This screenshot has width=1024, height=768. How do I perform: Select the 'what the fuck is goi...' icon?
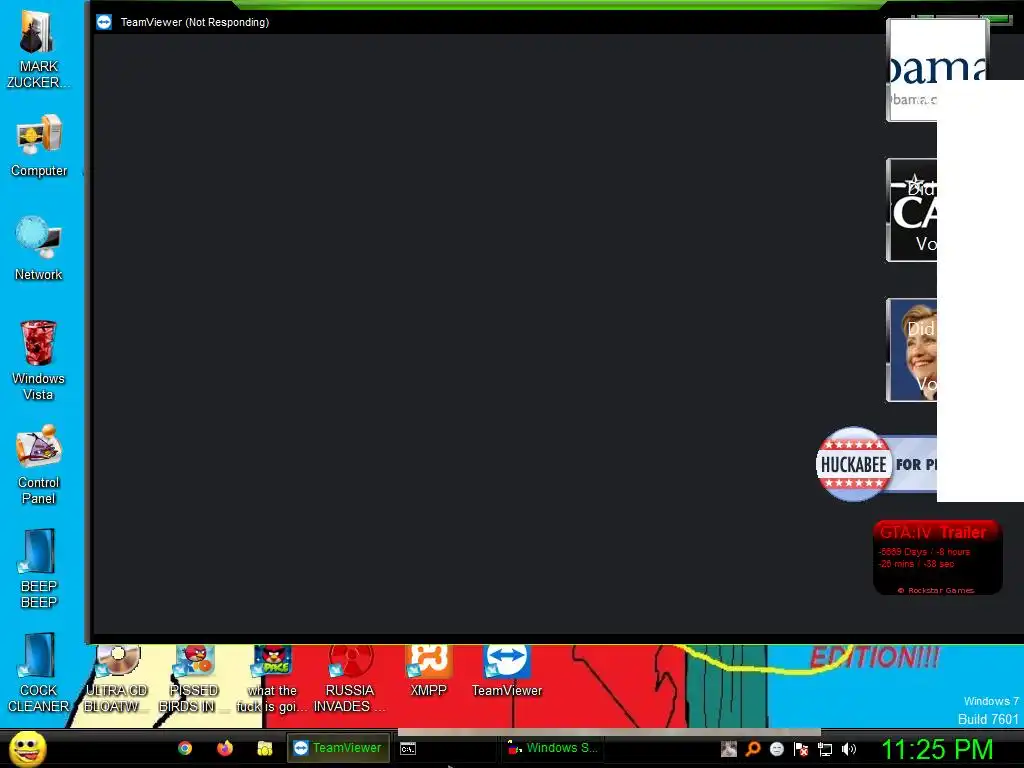pyautogui.click(x=272, y=679)
